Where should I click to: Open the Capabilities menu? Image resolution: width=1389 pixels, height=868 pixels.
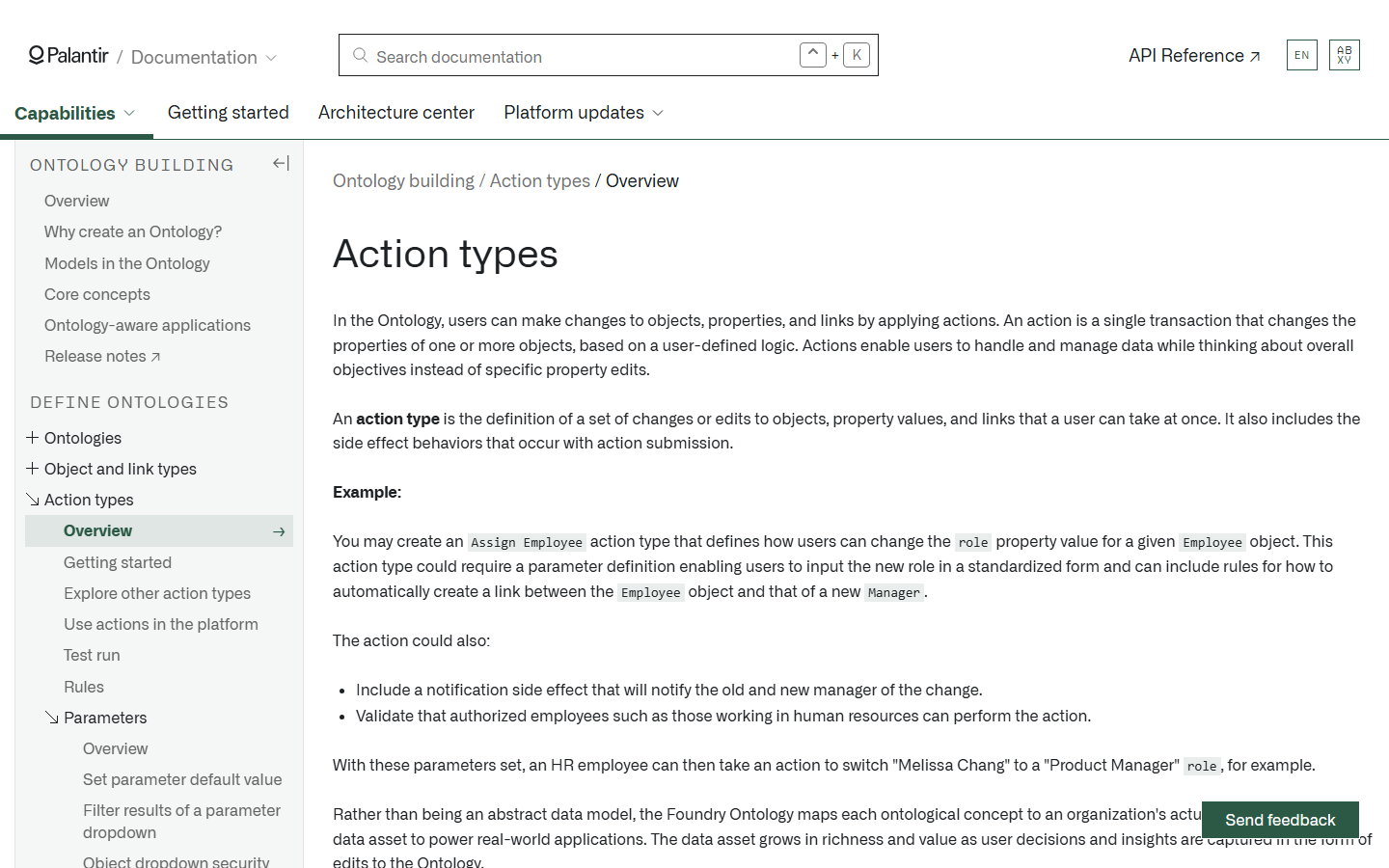(x=75, y=113)
